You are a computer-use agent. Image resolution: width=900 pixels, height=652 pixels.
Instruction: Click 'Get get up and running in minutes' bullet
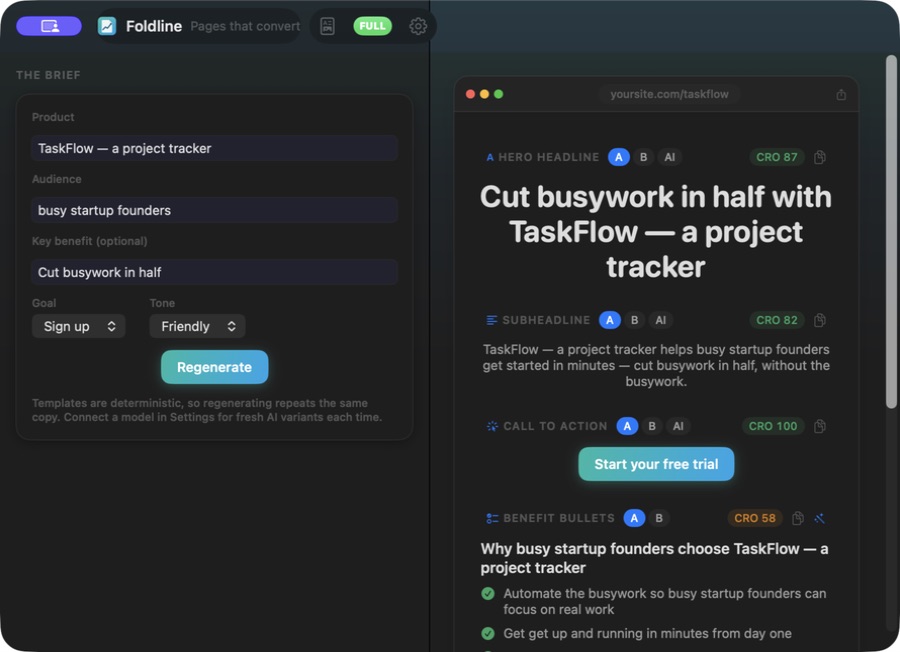(647, 634)
